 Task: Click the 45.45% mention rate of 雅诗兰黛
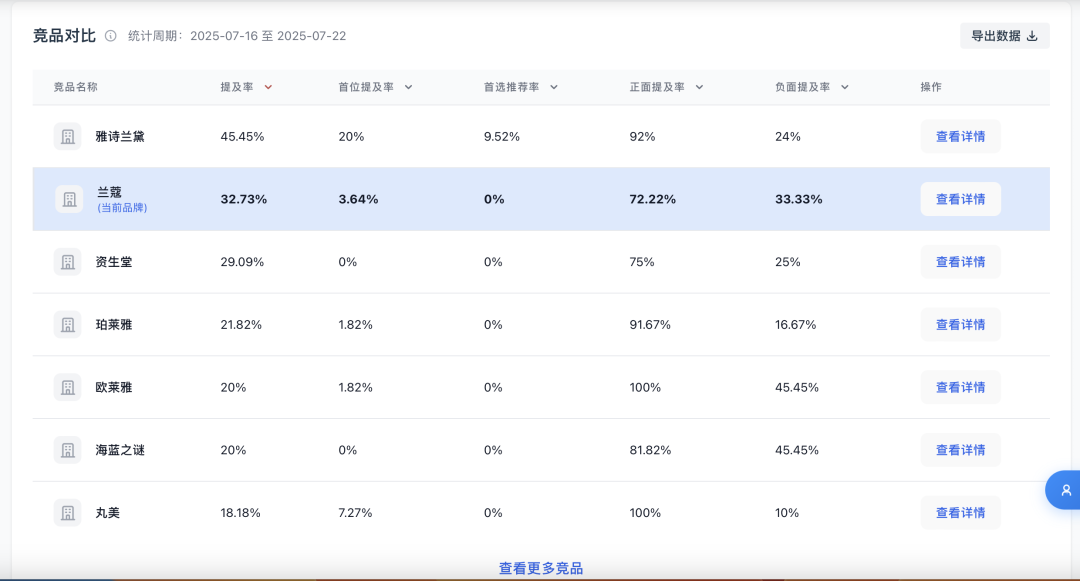[x=242, y=136]
